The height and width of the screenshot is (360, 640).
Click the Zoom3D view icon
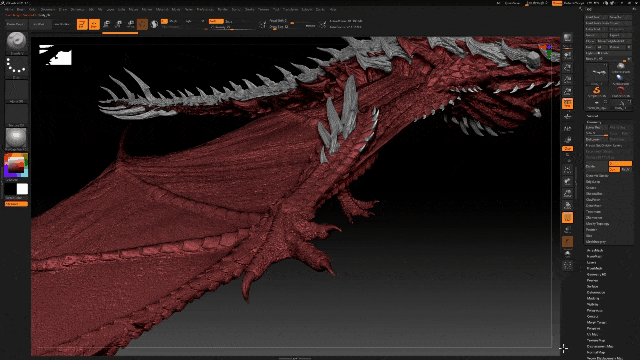pyautogui.click(x=567, y=193)
